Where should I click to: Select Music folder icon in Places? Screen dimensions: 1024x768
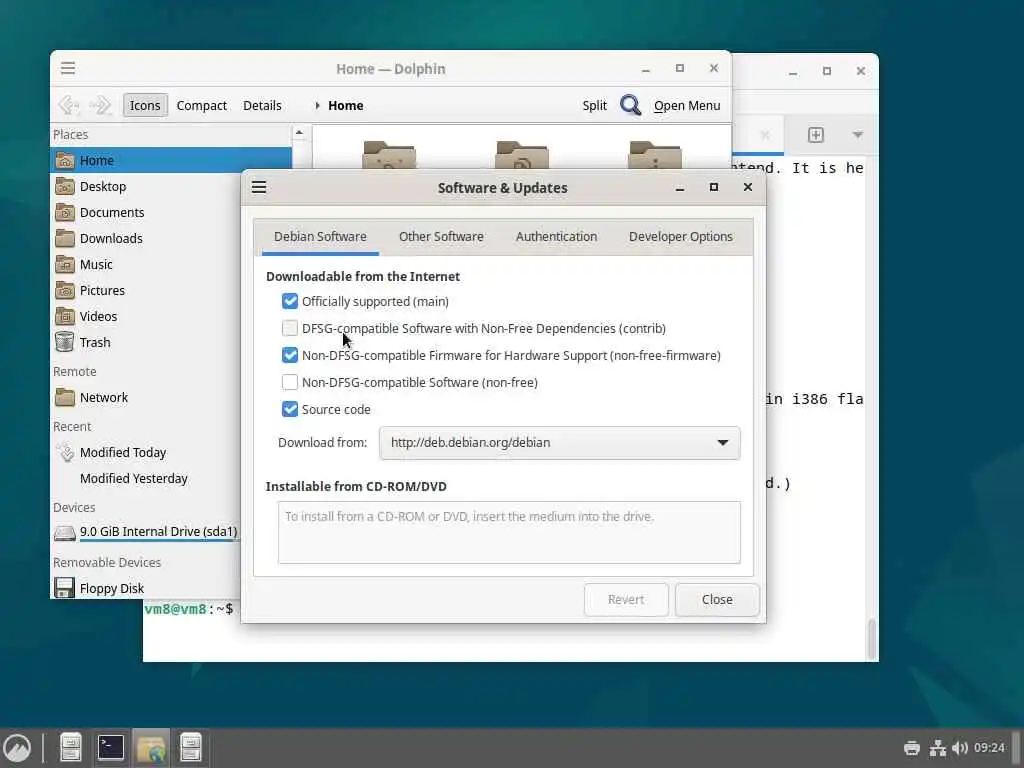(65, 264)
